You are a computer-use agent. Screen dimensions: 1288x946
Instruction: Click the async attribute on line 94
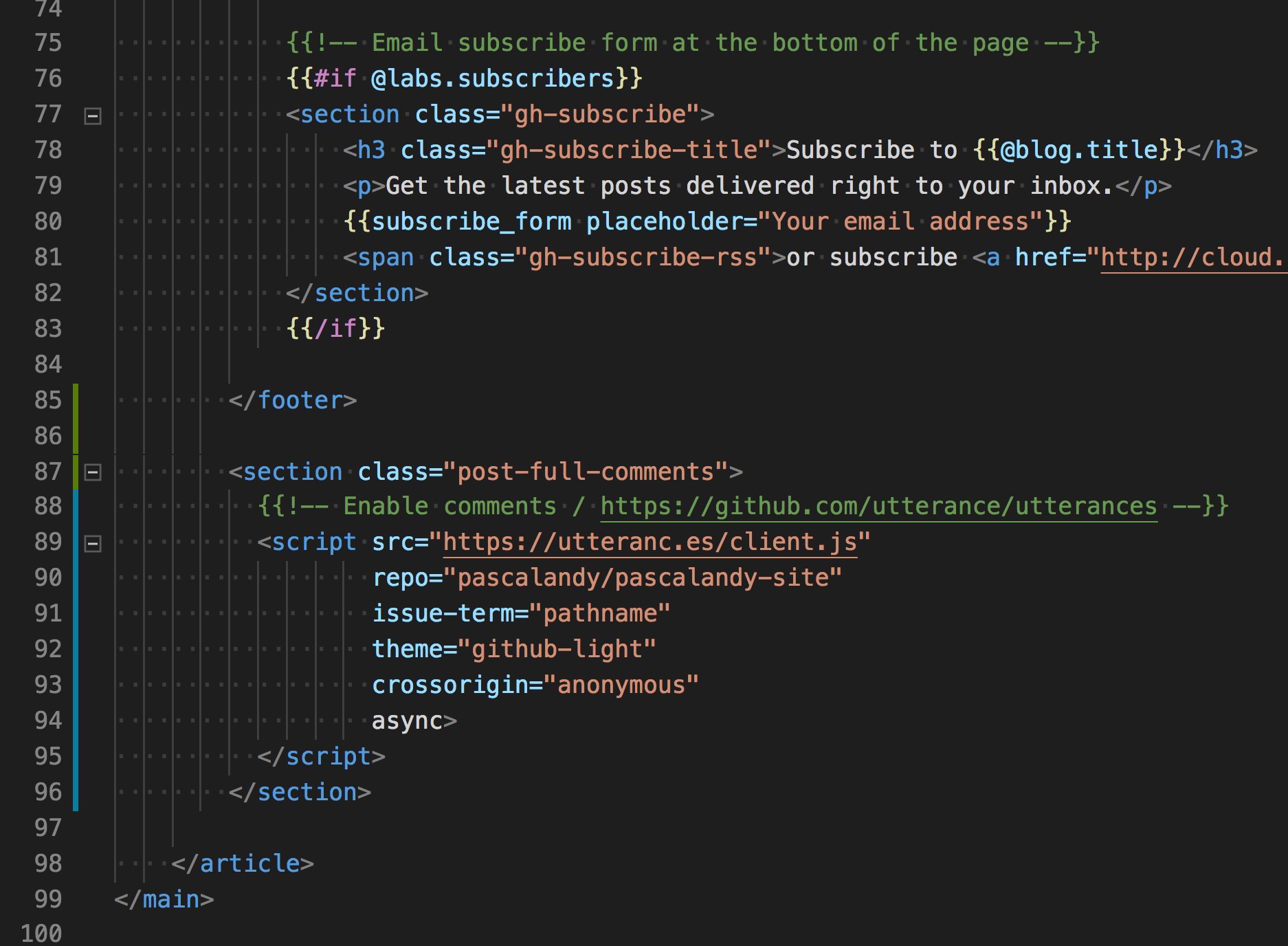[407, 721]
